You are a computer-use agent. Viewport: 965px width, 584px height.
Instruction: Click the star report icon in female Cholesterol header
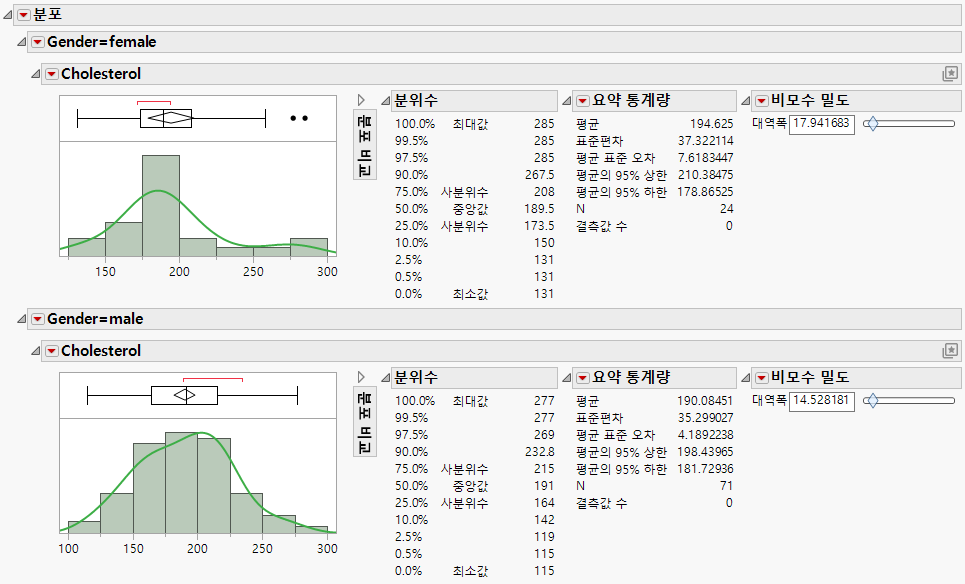(950, 73)
